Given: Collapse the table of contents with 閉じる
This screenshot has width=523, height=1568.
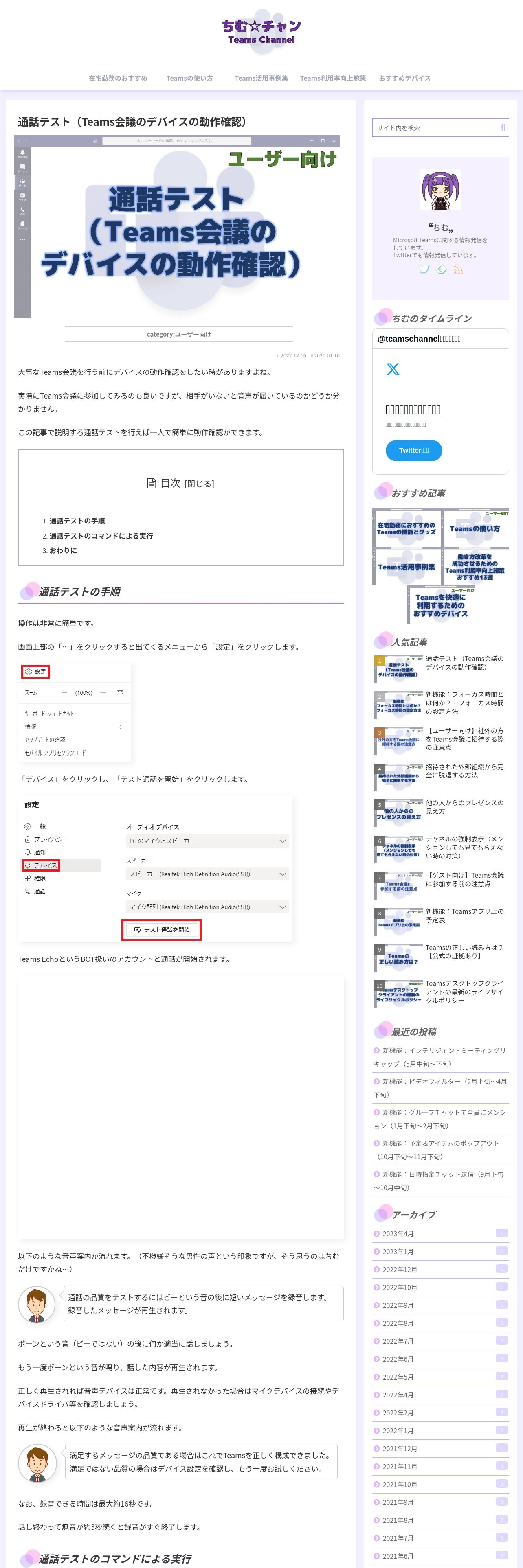Looking at the screenshot, I should [x=199, y=484].
